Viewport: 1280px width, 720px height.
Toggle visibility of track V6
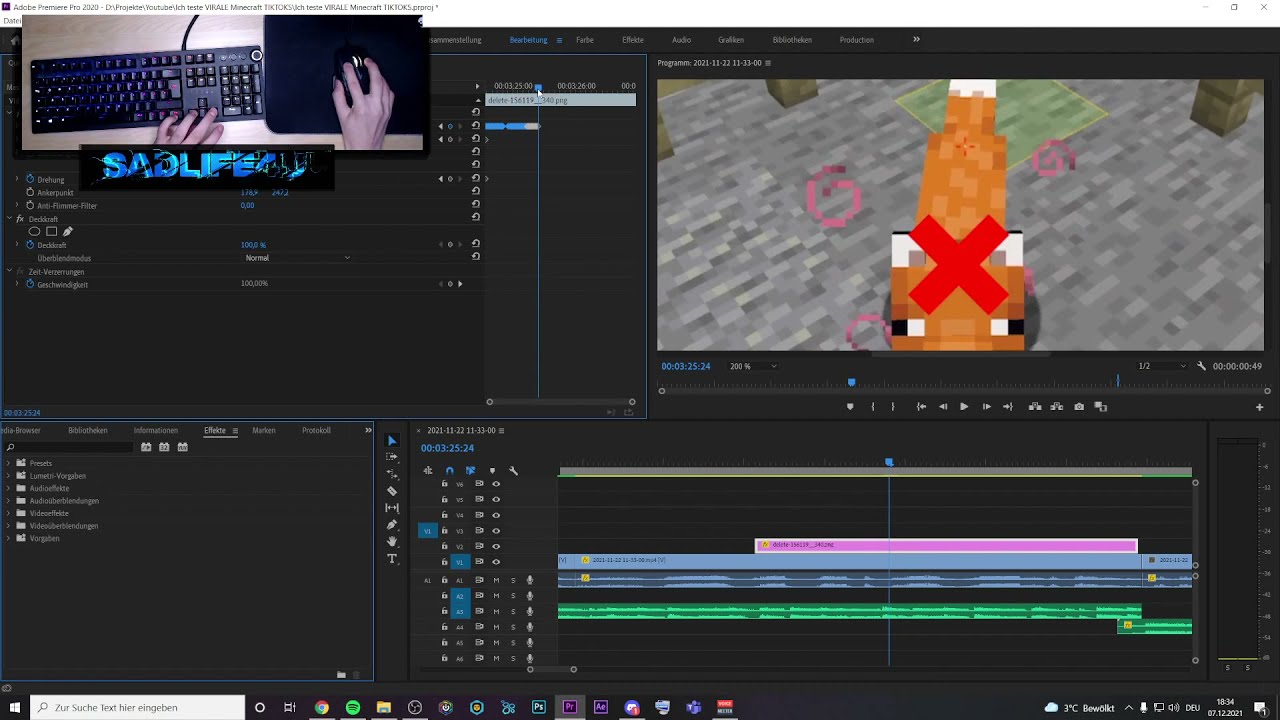coord(496,484)
